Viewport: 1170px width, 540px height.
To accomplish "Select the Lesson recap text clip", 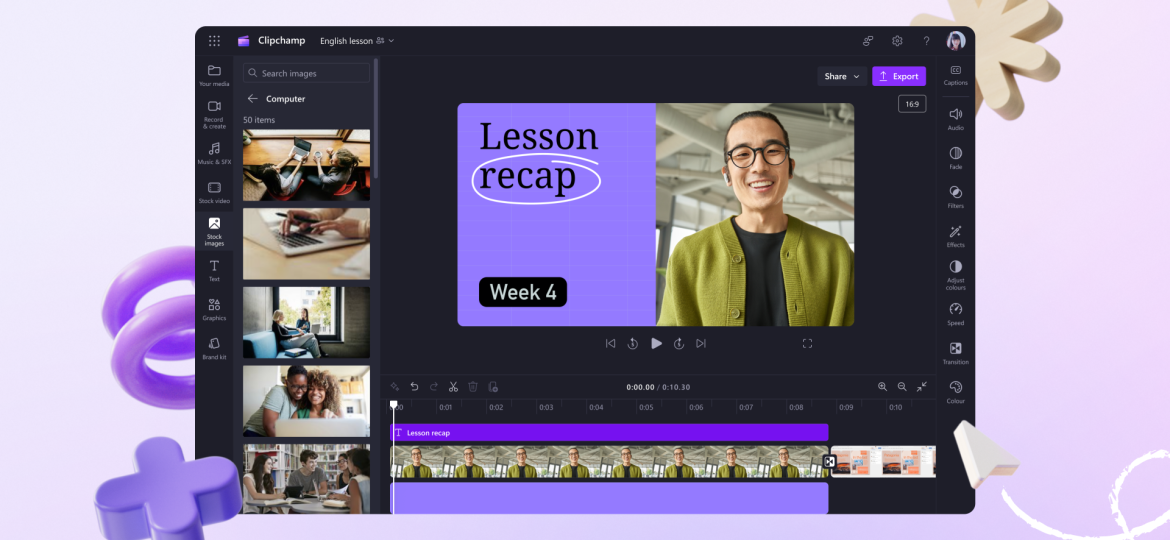I will 609,433.
